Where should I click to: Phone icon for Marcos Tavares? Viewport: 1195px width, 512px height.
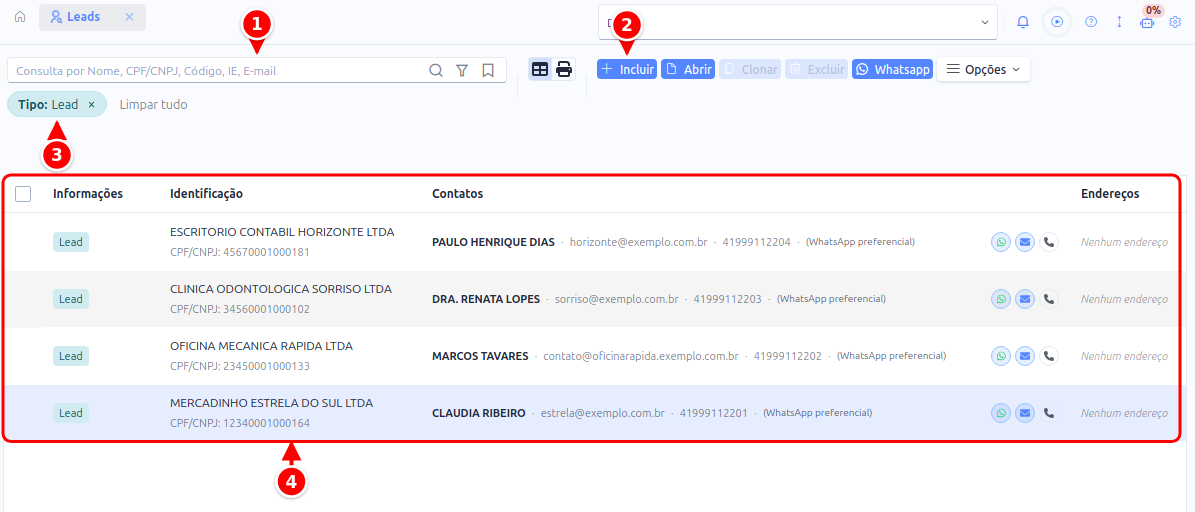coord(1049,356)
